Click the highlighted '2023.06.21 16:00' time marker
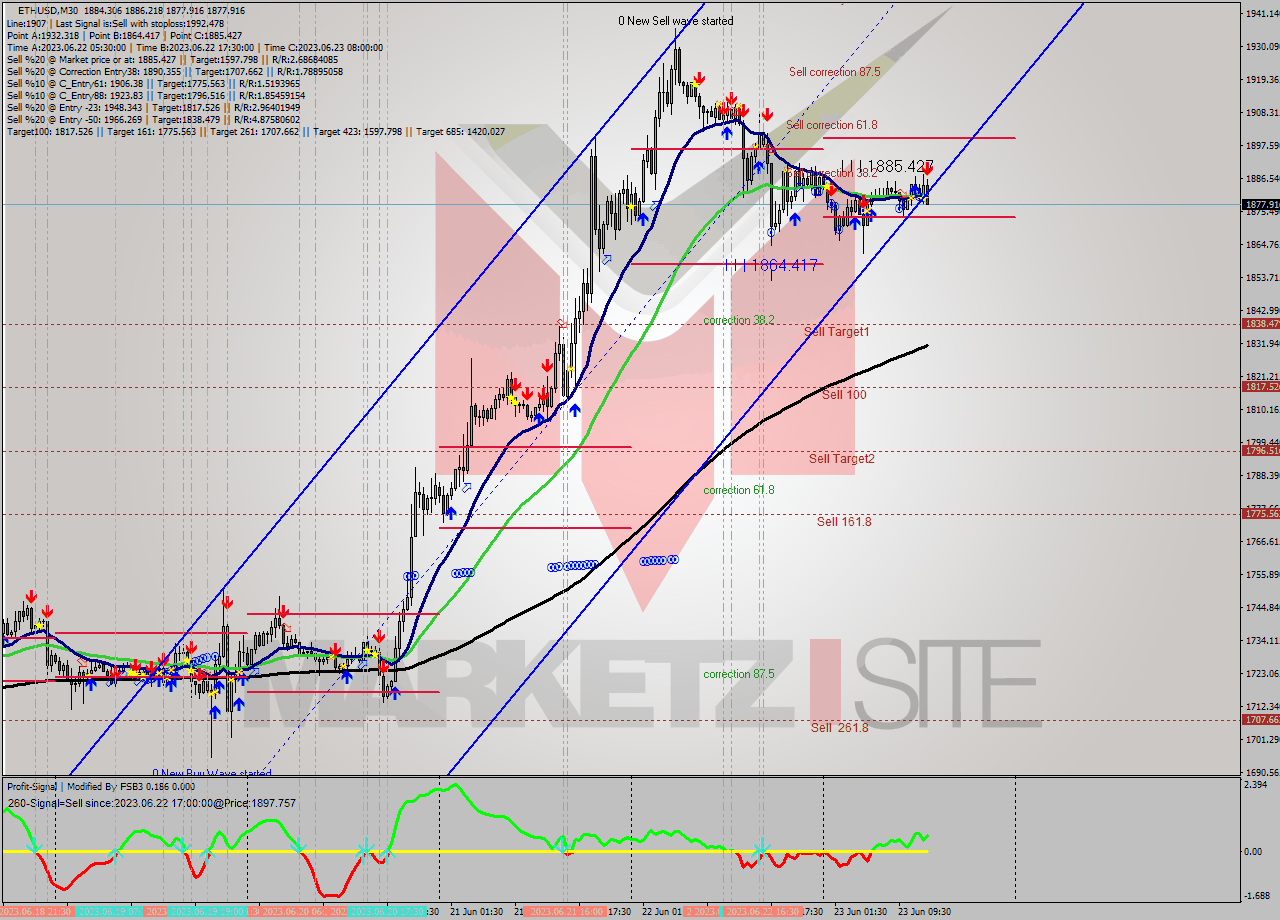The image size is (1280, 920). click(565, 912)
